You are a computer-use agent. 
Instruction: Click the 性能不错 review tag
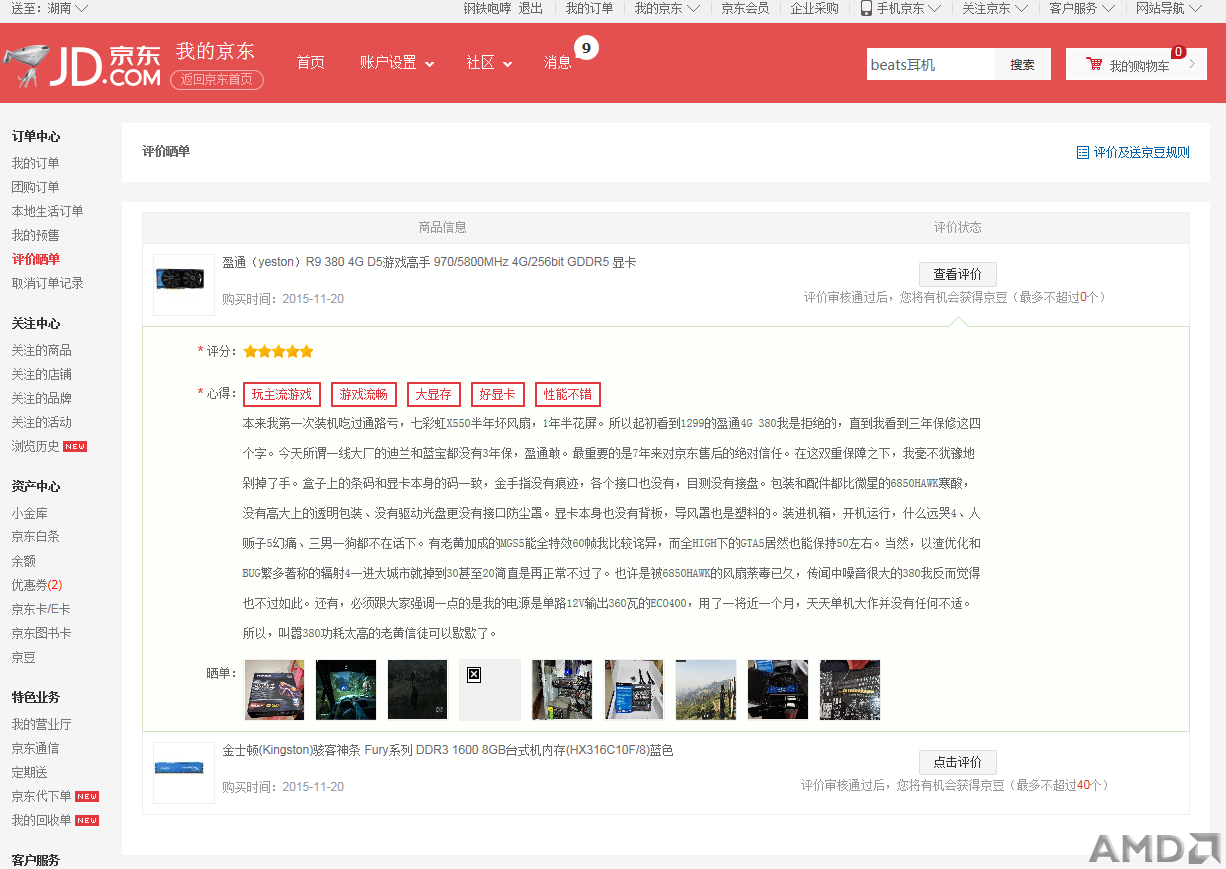pyautogui.click(x=568, y=394)
